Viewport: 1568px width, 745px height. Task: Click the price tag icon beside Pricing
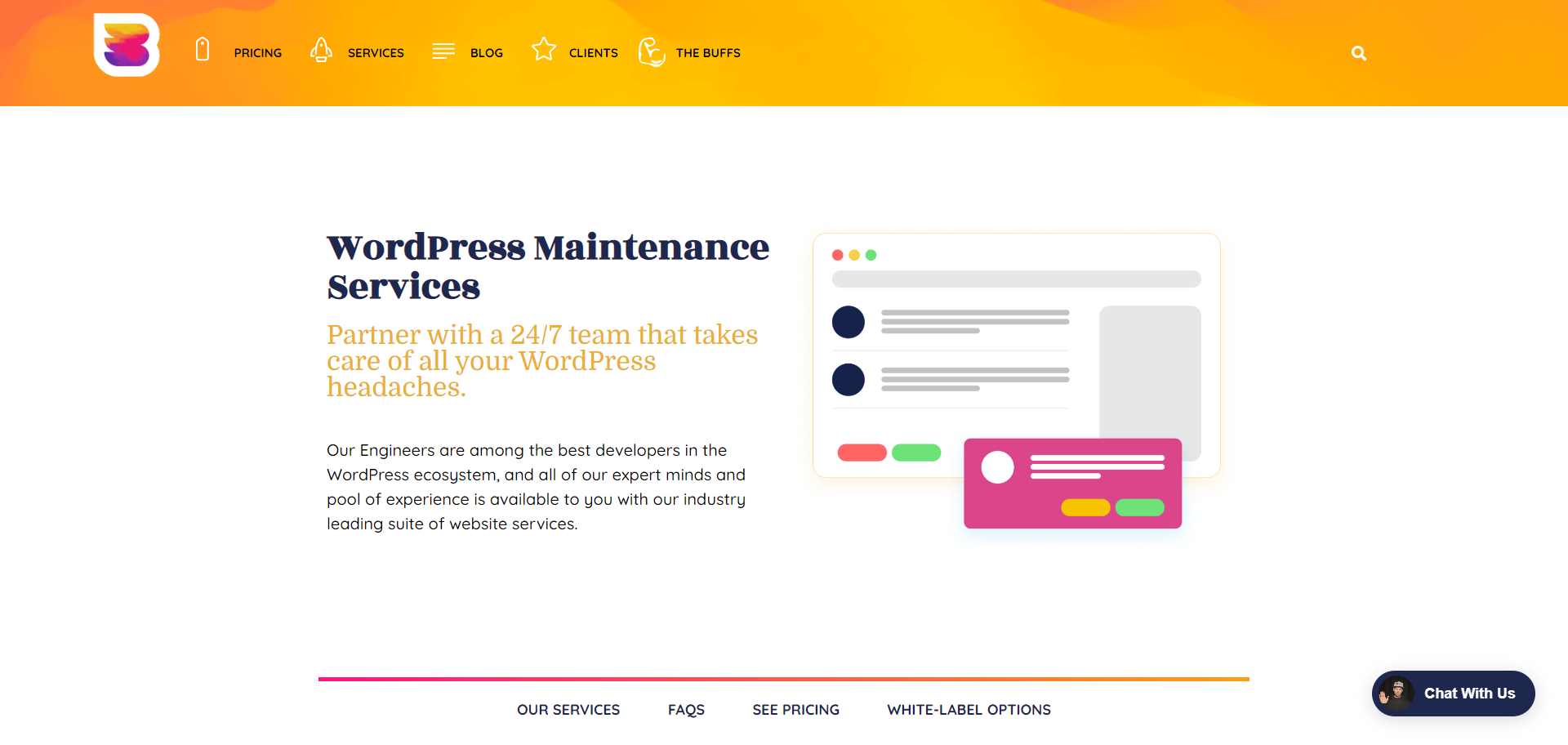[x=203, y=50]
